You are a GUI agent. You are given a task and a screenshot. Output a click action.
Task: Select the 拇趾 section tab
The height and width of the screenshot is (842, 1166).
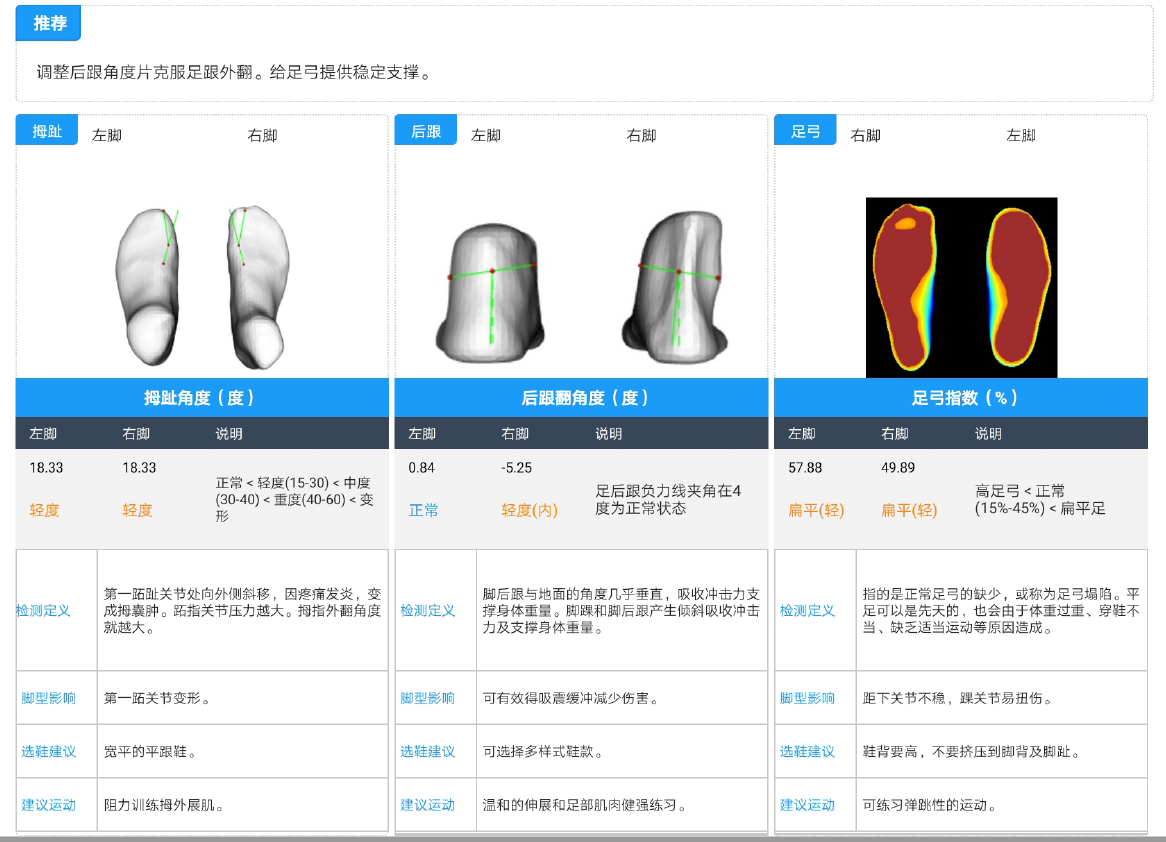47,131
